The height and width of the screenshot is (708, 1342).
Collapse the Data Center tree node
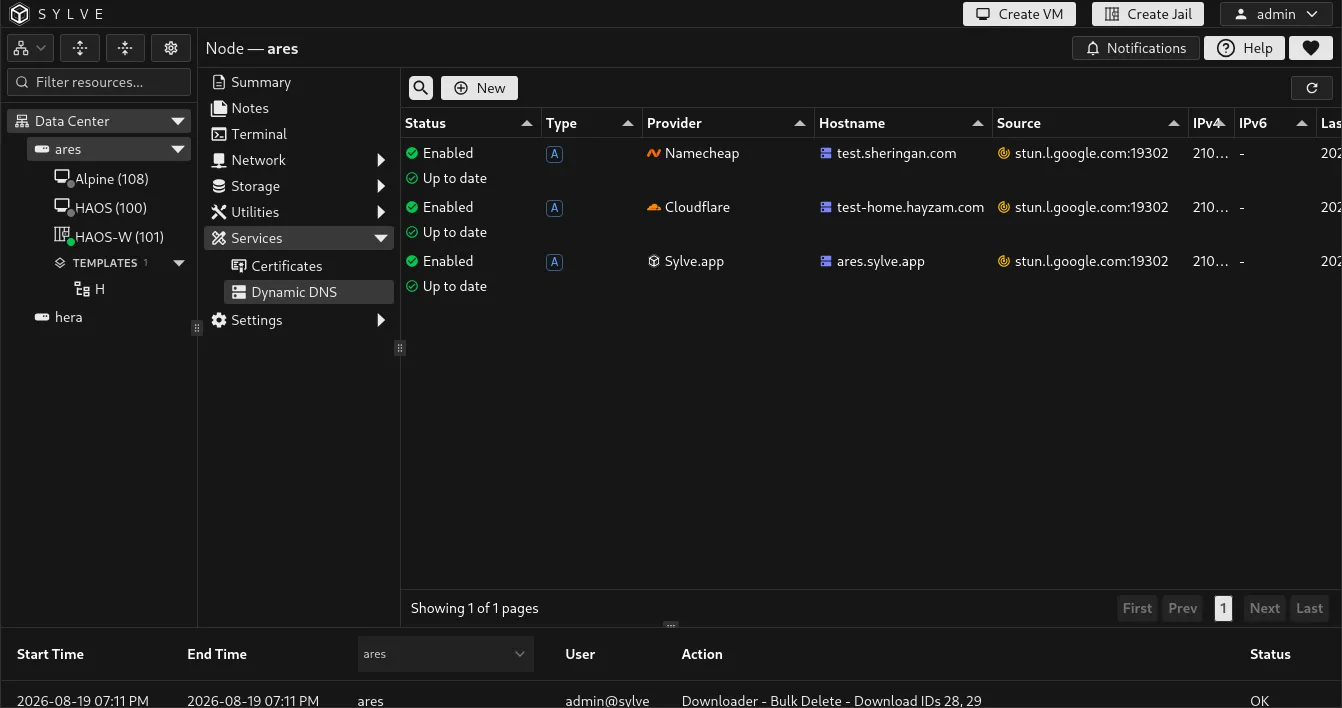178,121
